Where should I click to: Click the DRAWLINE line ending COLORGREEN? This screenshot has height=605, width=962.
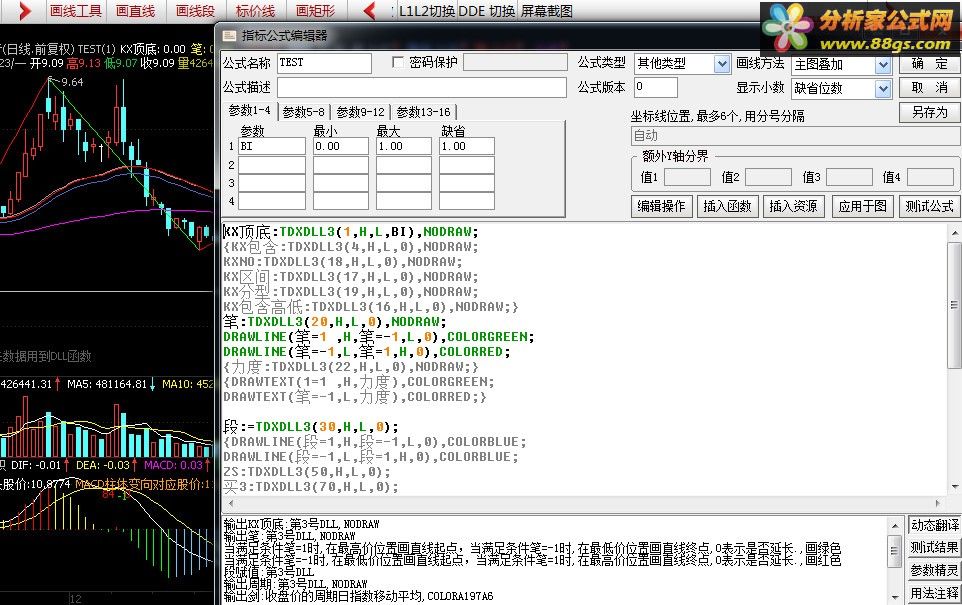pos(379,337)
